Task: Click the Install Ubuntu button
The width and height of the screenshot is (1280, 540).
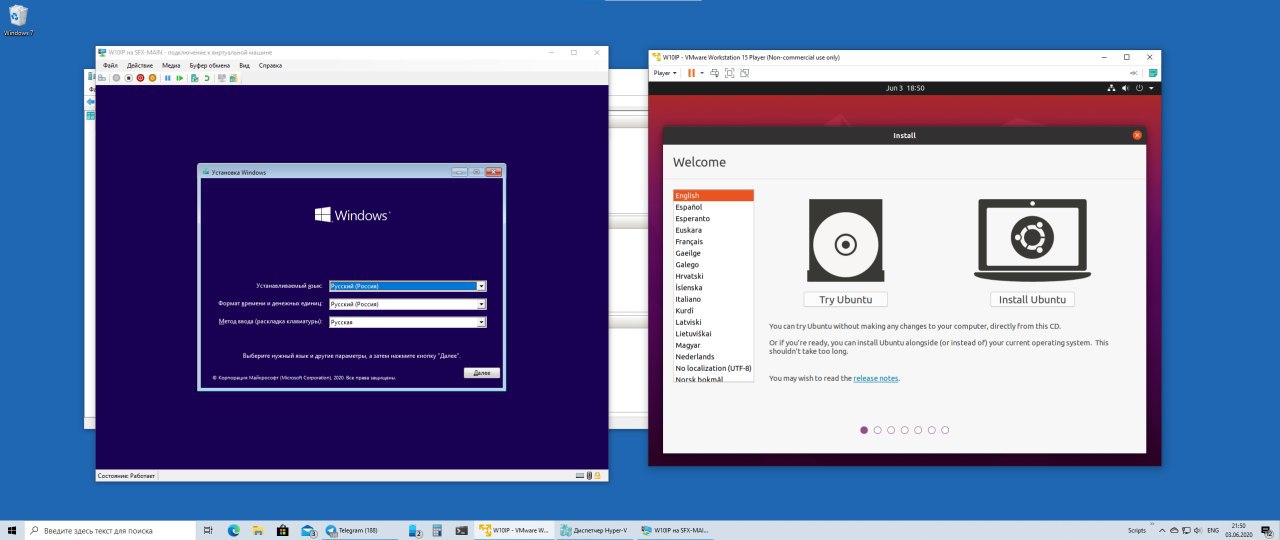Action: (1032, 300)
